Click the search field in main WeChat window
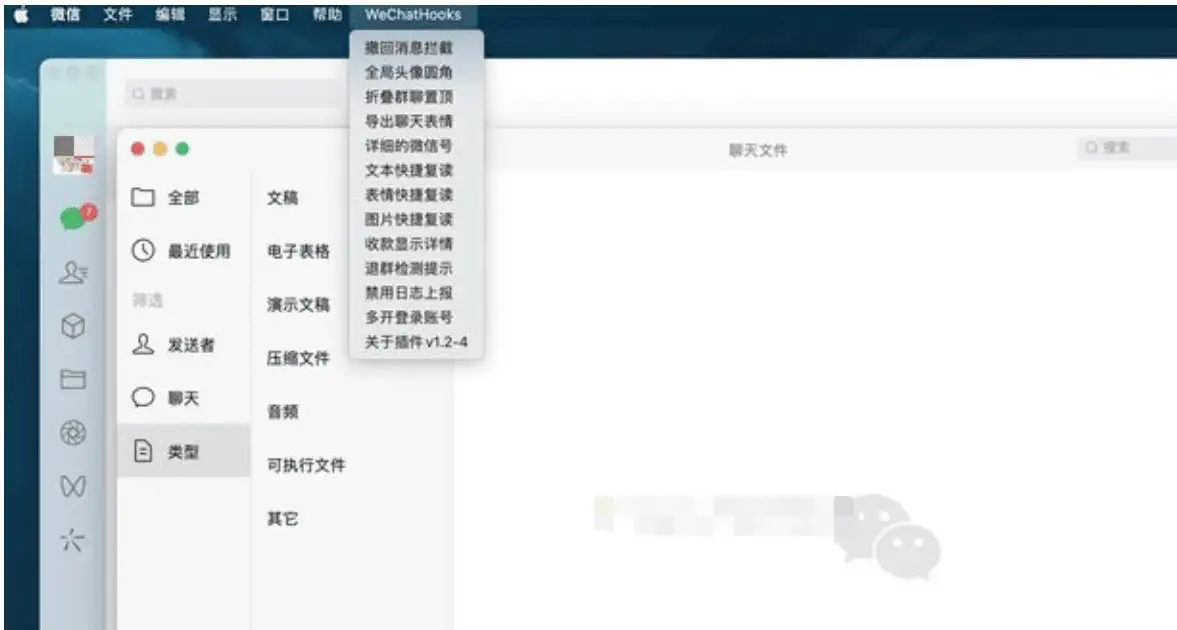Screen dimensions: 1177x630 [234, 94]
